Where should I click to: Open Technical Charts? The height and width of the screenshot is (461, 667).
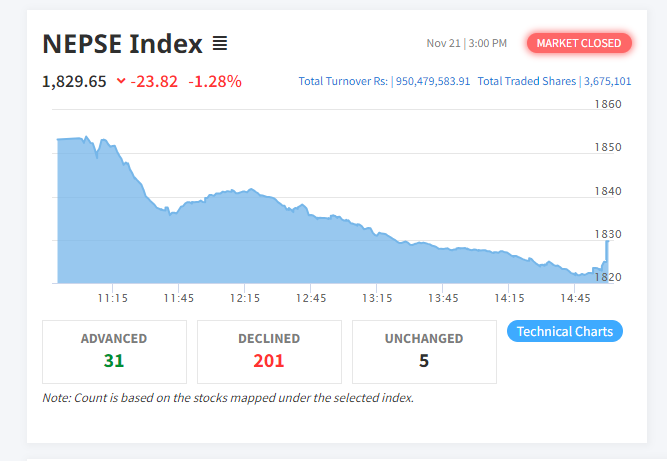tap(565, 331)
